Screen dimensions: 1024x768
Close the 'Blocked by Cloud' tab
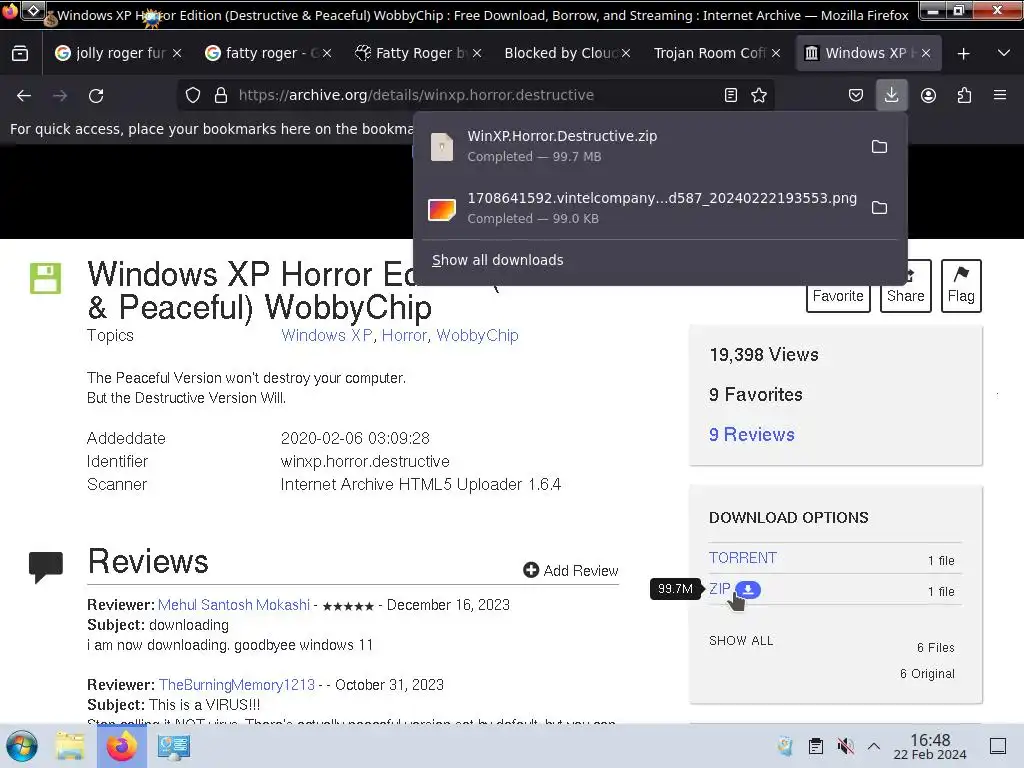point(626,54)
